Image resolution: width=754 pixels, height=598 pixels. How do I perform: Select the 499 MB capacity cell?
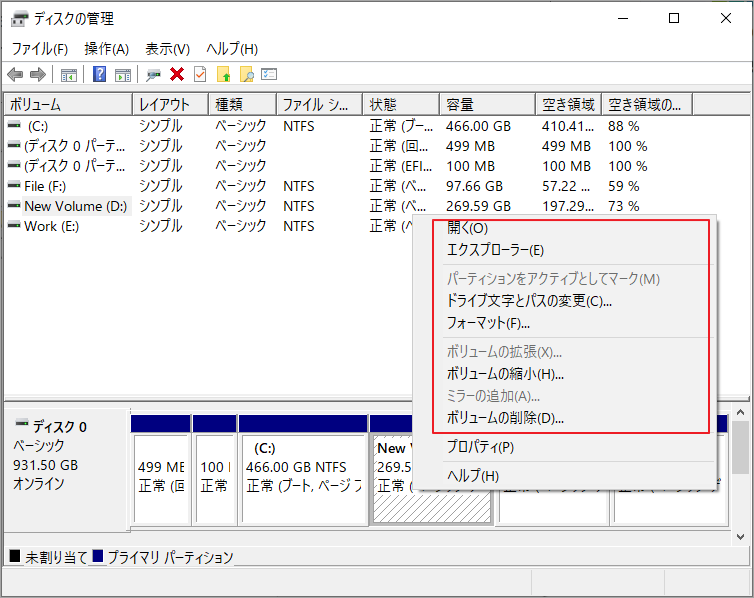[x=470, y=146]
